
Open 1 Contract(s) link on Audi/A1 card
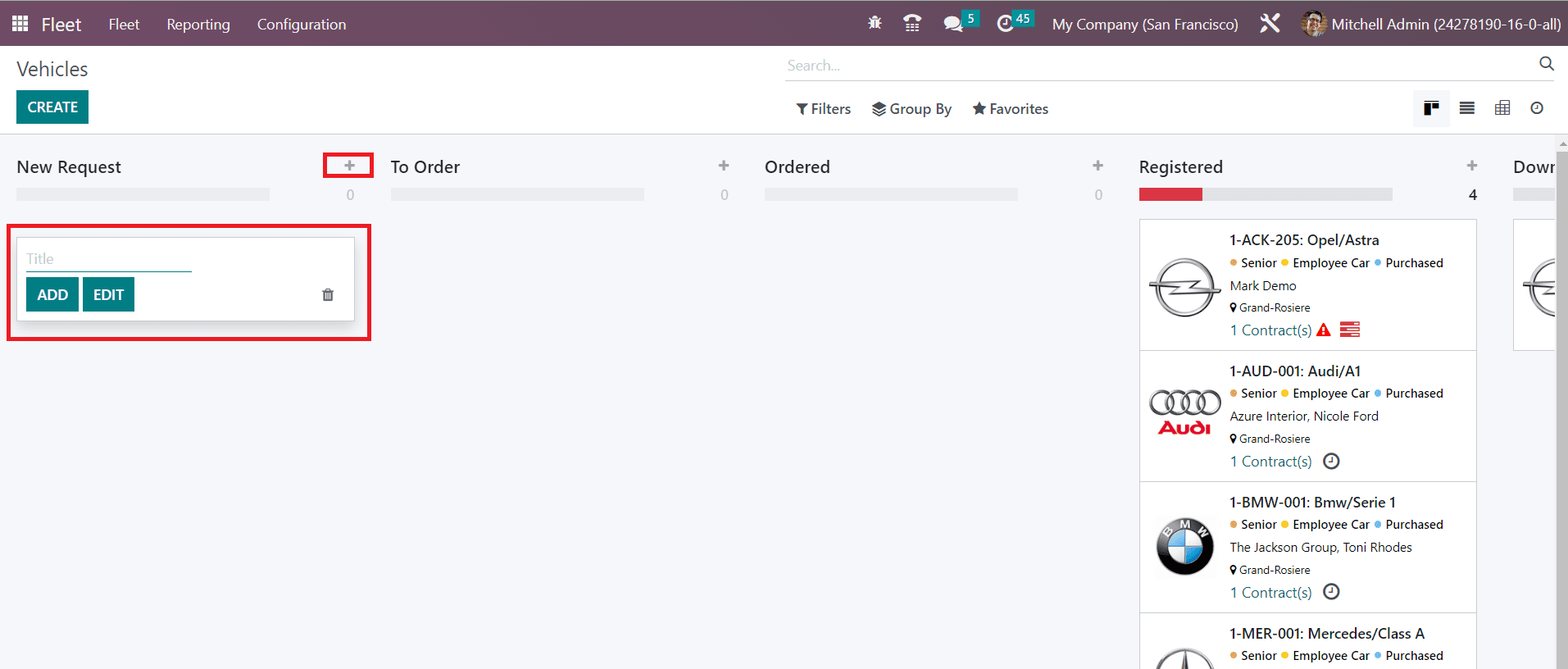click(1270, 462)
